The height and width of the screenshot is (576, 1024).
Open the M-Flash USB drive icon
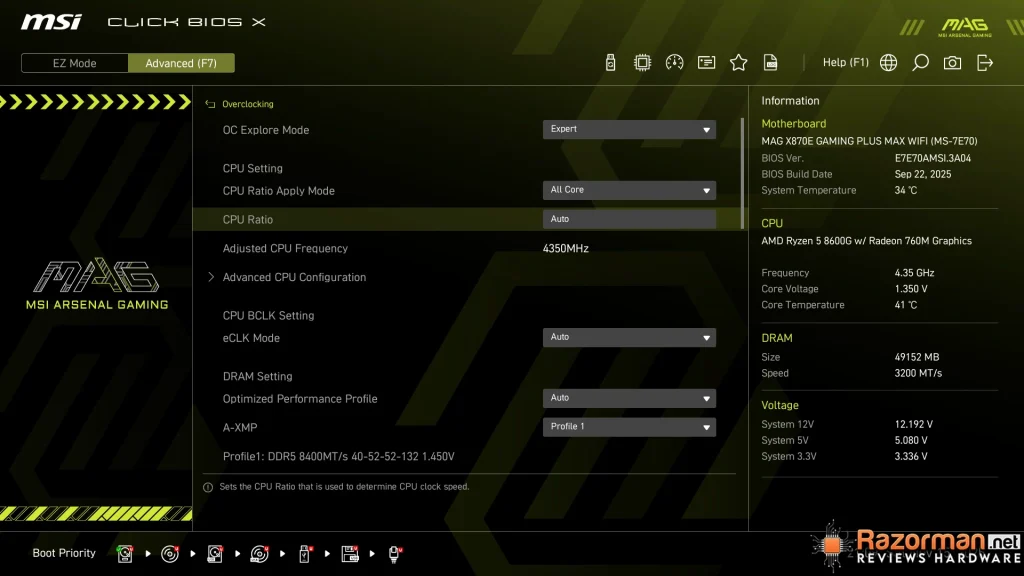click(x=610, y=63)
